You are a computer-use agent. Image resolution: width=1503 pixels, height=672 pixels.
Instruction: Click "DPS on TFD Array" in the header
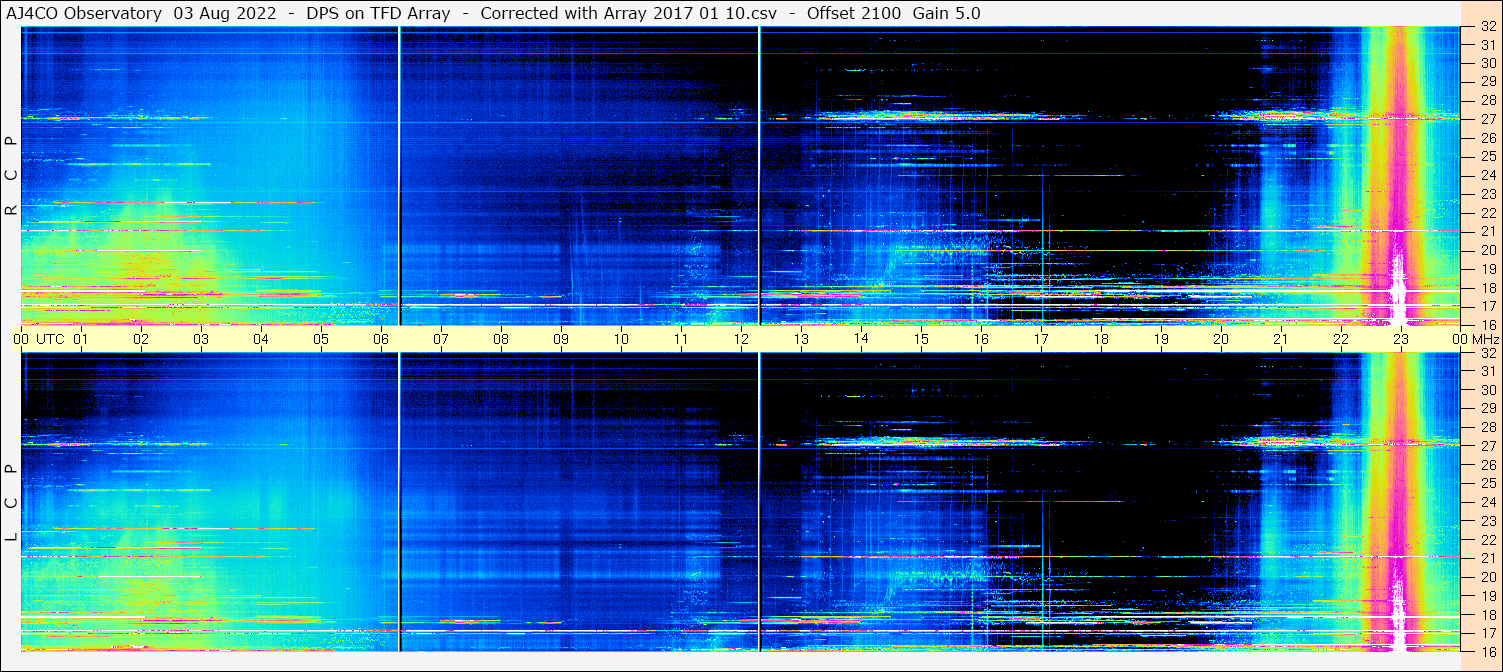(x=380, y=13)
